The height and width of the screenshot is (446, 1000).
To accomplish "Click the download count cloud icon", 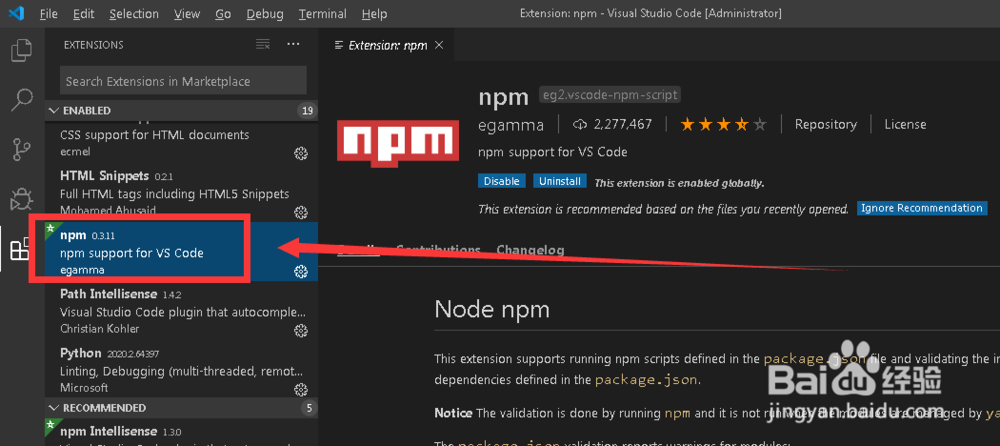I will point(580,124).
